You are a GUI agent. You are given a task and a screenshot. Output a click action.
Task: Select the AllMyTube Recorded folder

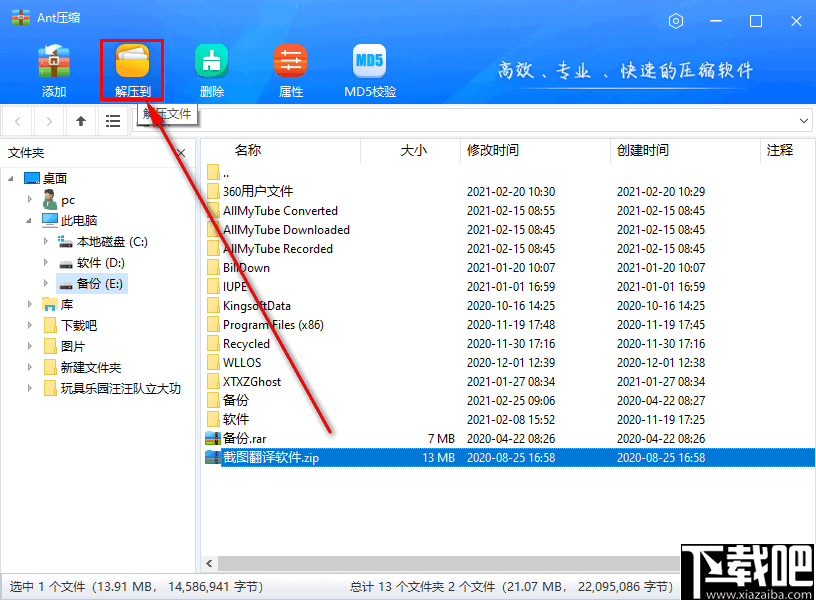tap(508, 249)
